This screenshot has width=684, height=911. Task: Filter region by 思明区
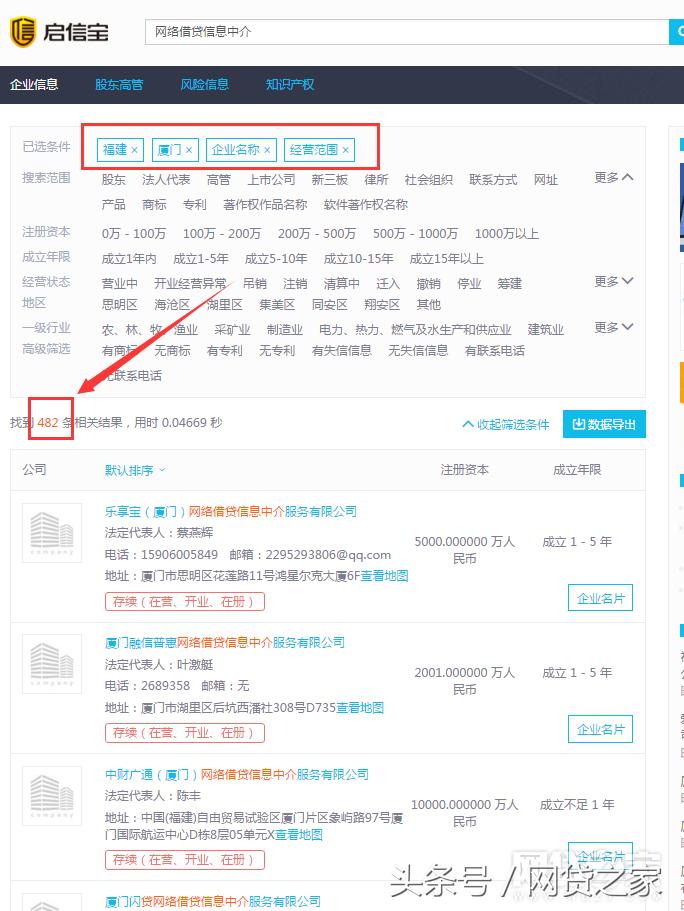(x=120, y=304)
